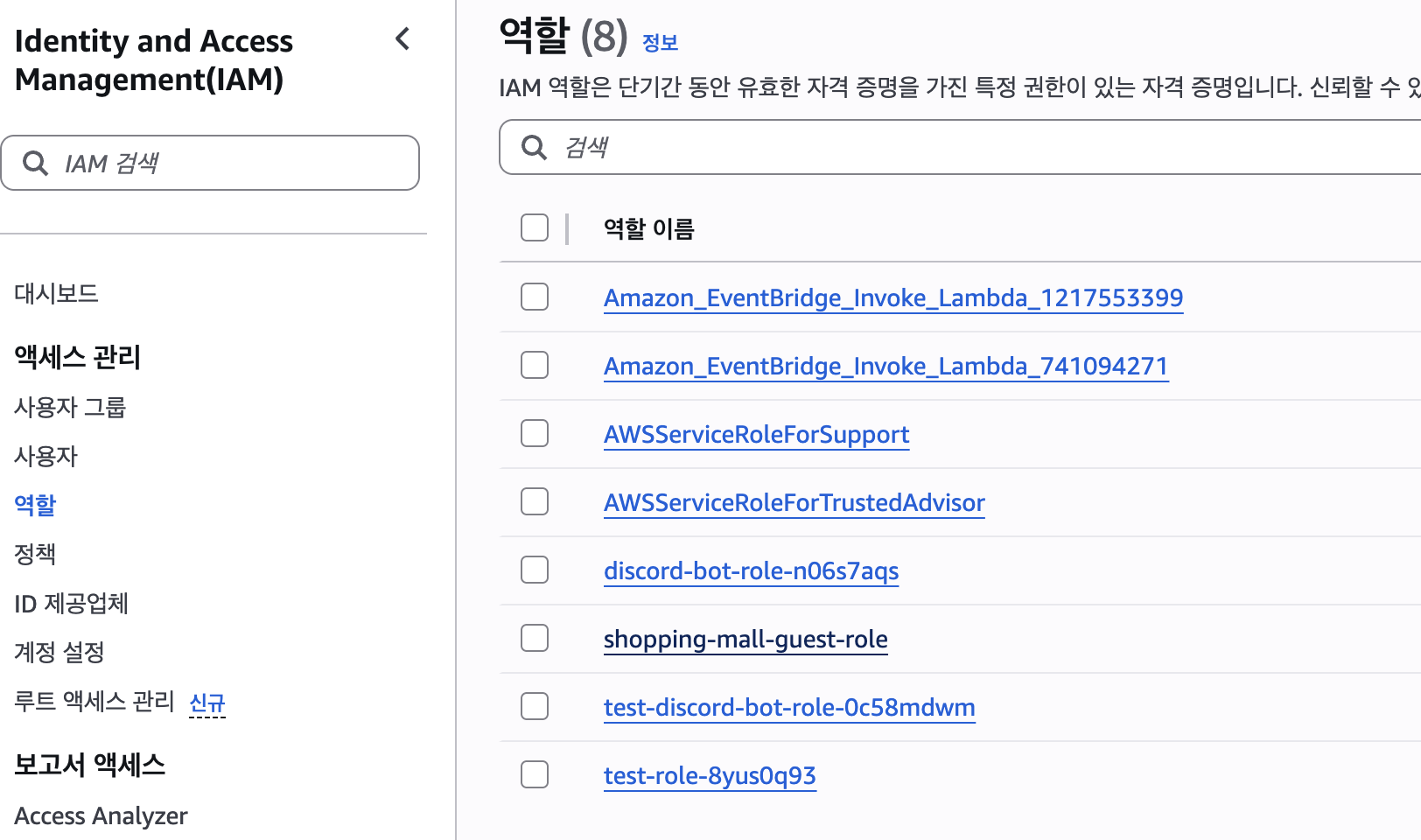Open the discord-bot-role-n06s7aqs role link

[751, 571]
